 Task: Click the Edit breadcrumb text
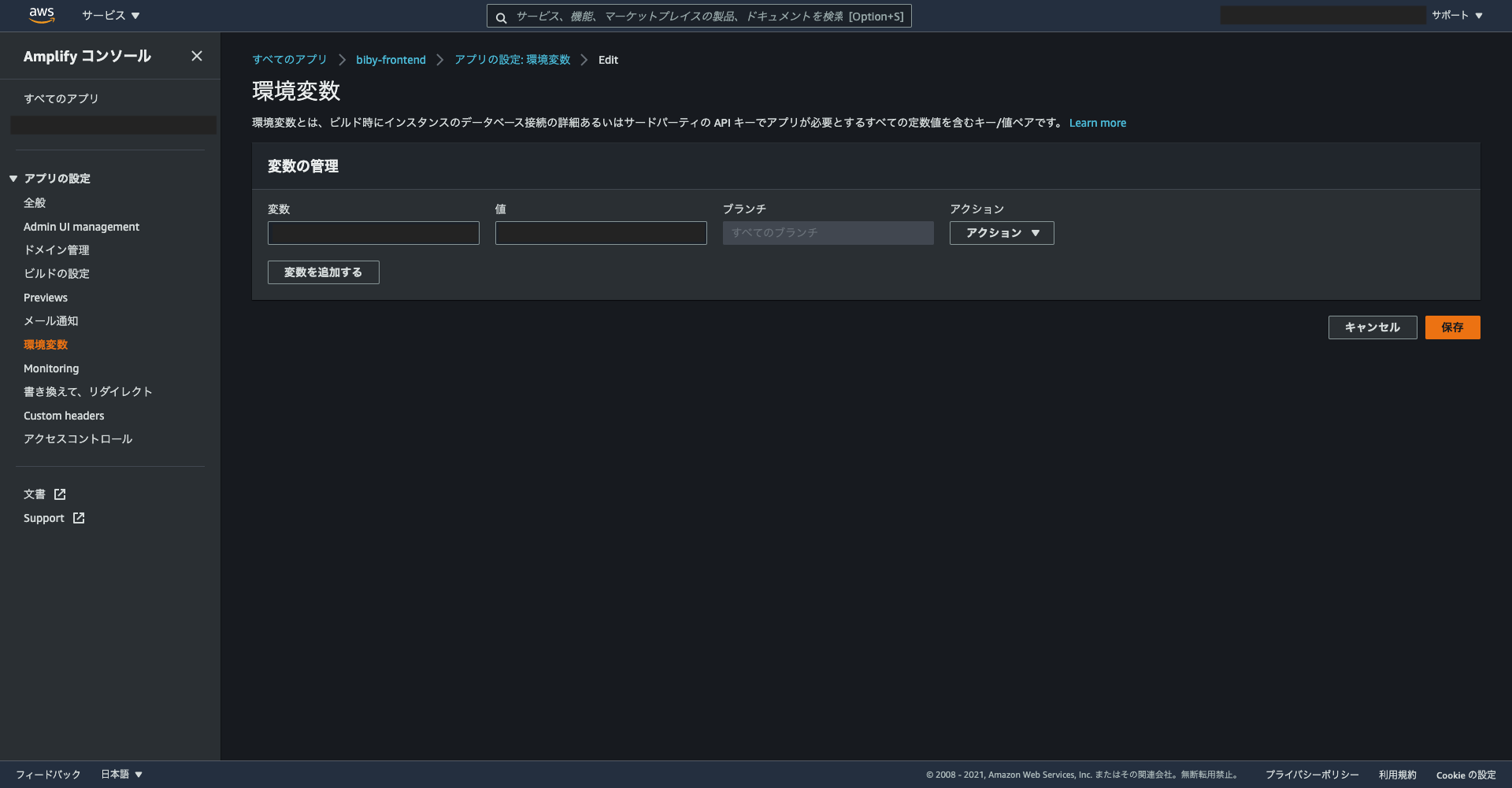pos(608,60)
